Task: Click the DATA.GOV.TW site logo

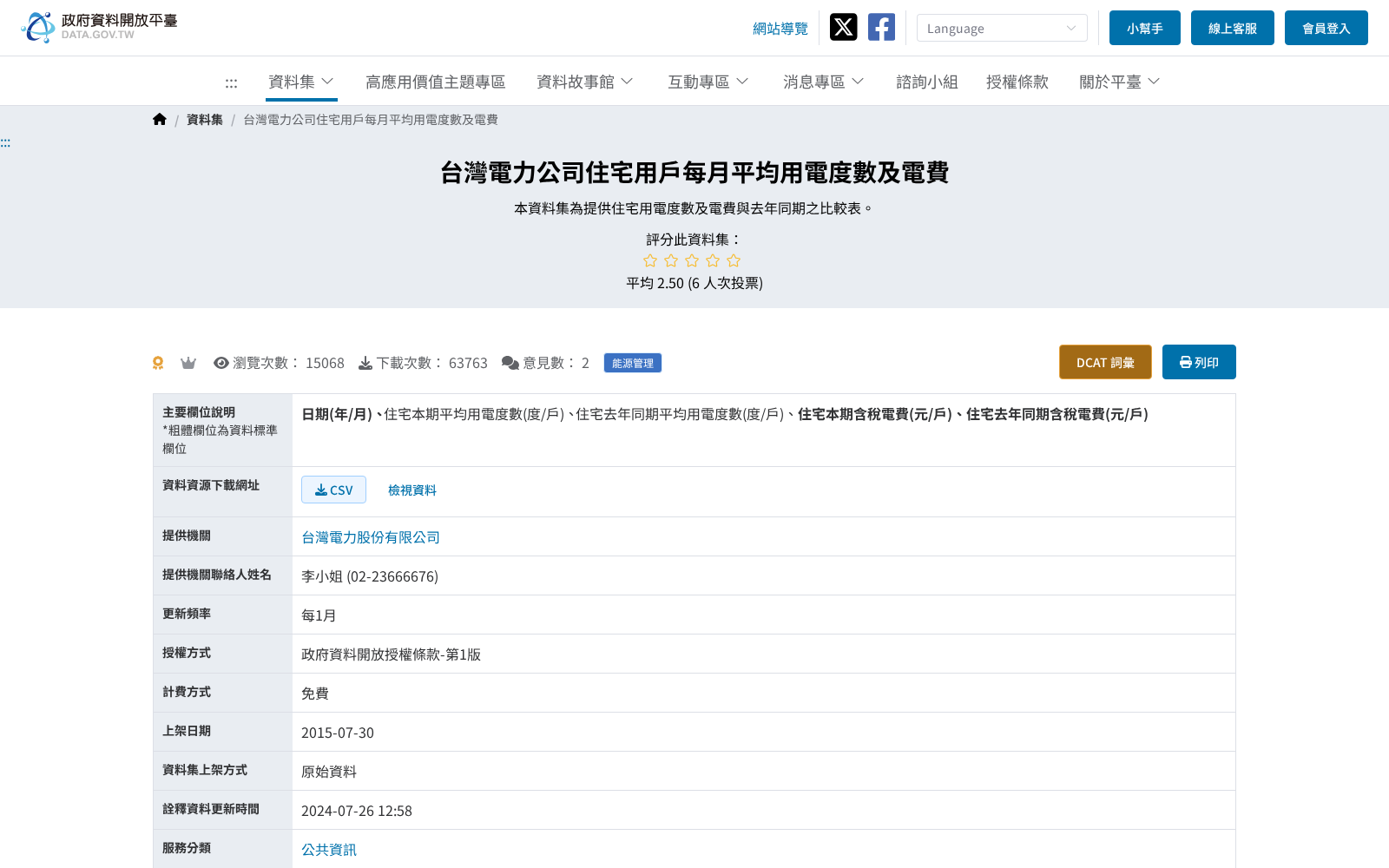Action: coord(99,27)
